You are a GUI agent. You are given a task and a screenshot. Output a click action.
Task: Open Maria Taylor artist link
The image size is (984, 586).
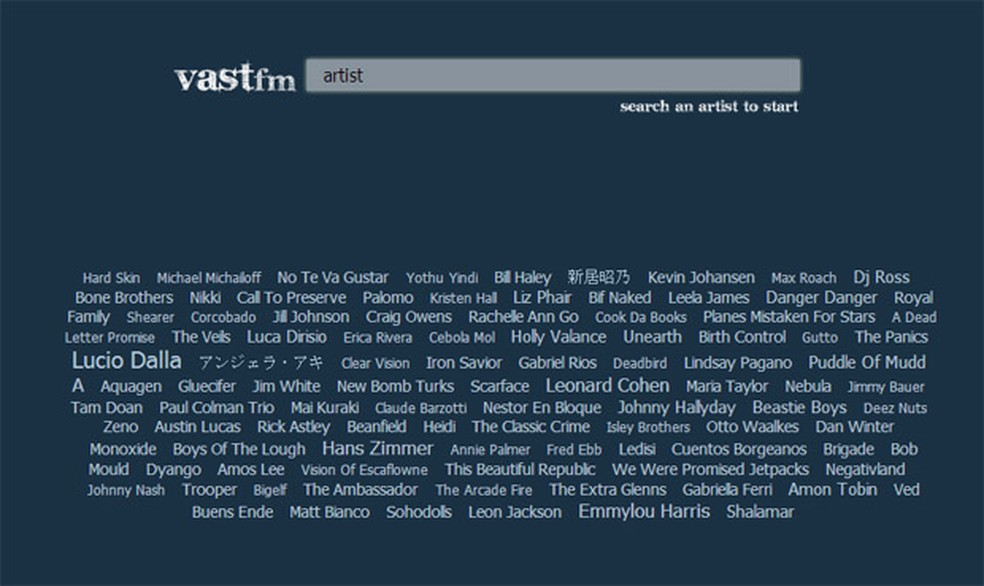727,386
